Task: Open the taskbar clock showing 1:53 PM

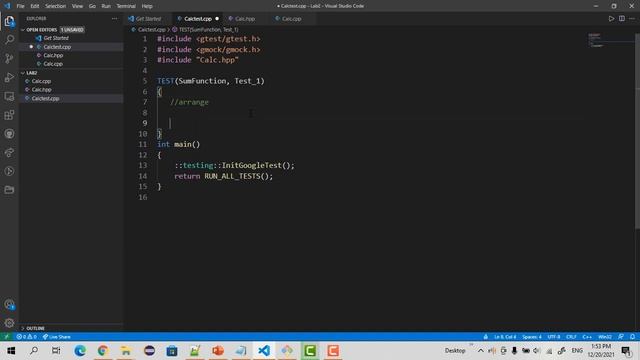Action: tap(601, 351)
